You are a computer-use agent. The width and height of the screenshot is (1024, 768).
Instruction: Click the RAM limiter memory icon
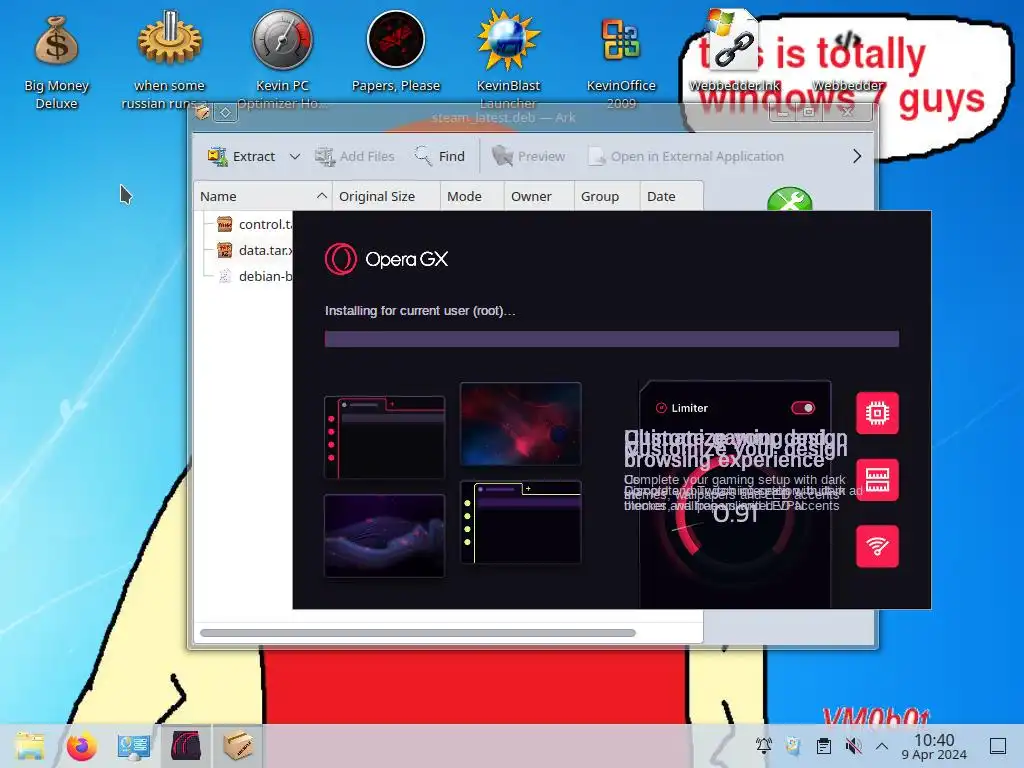(x=877, y=480)
